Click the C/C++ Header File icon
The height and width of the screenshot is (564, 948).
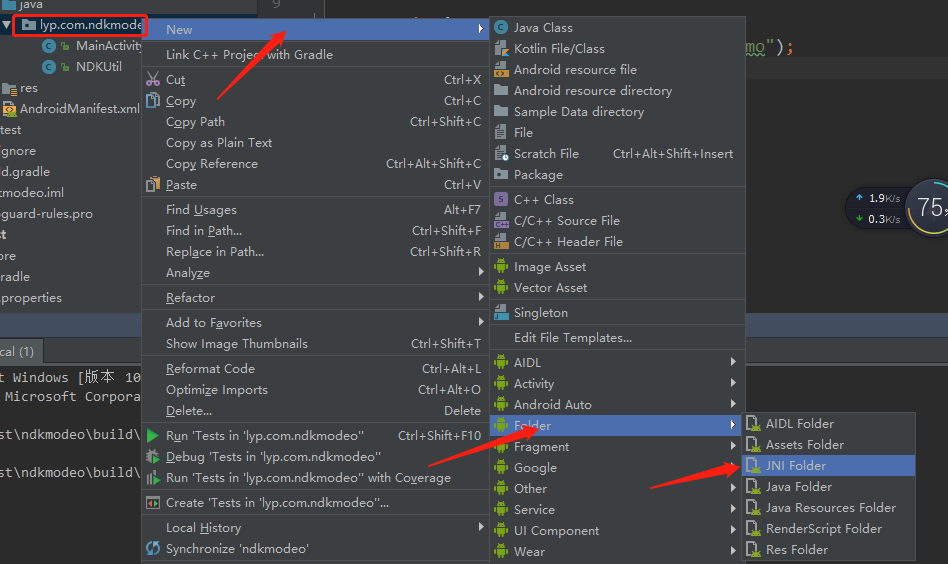click(x=501, y=242)
